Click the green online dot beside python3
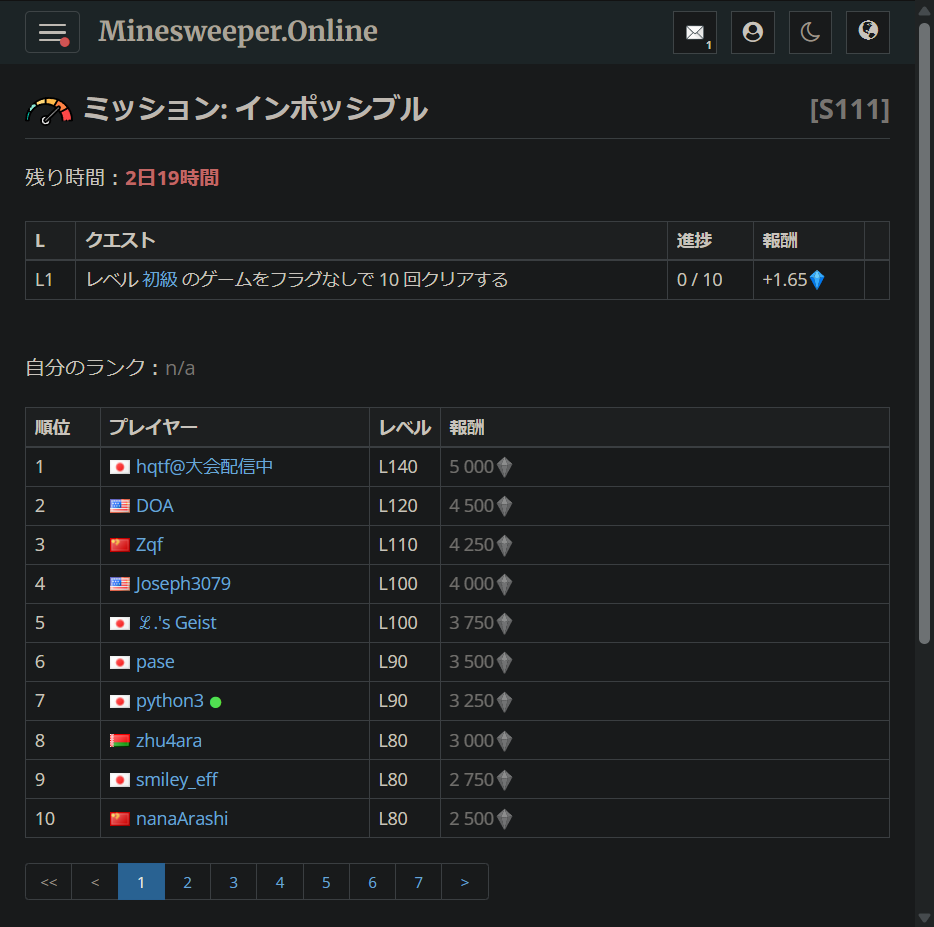Image resolution: width=934 pixels, height=927 pixels. pos(216,702)
